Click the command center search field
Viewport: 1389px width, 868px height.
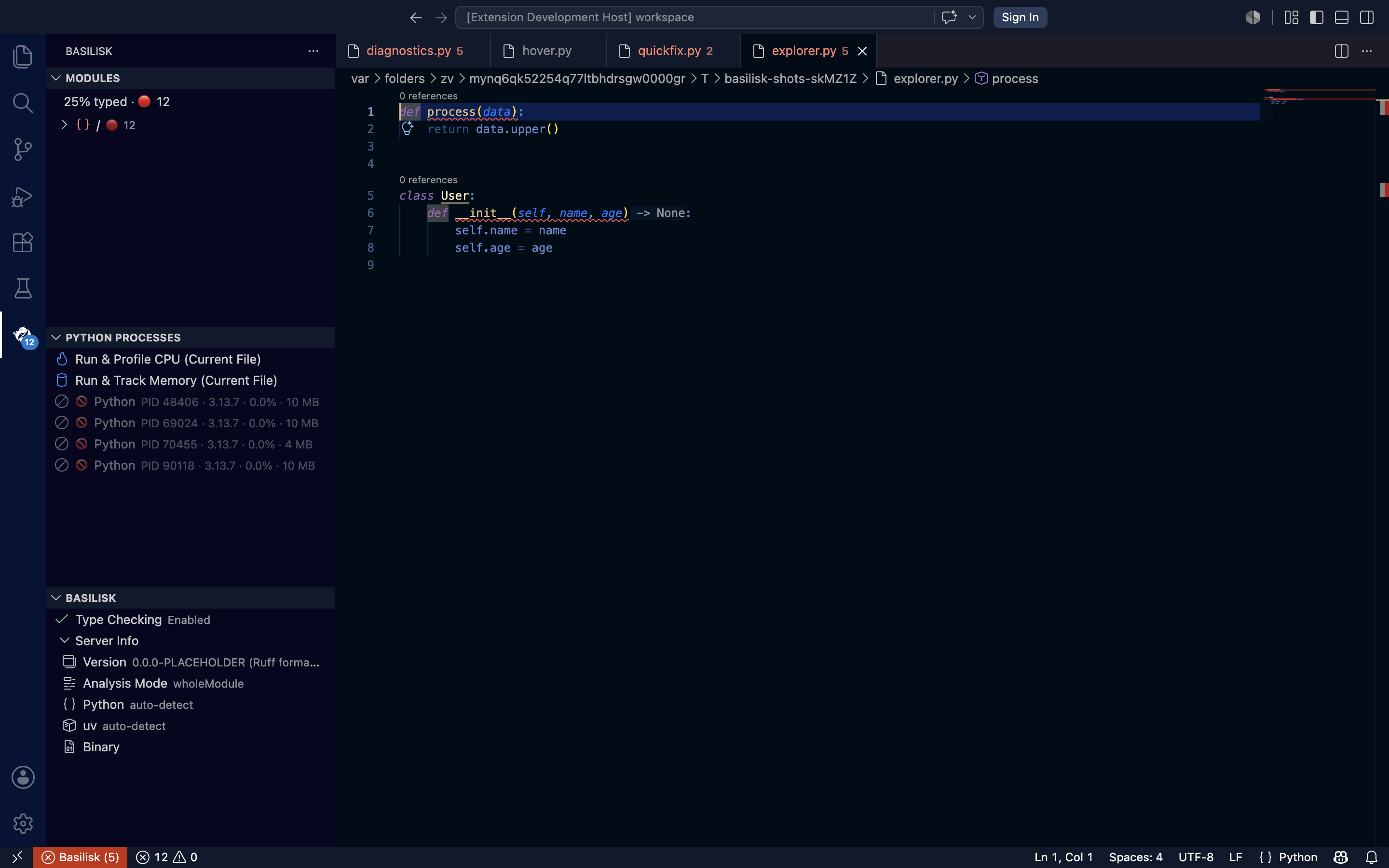(x=694, y=17)
